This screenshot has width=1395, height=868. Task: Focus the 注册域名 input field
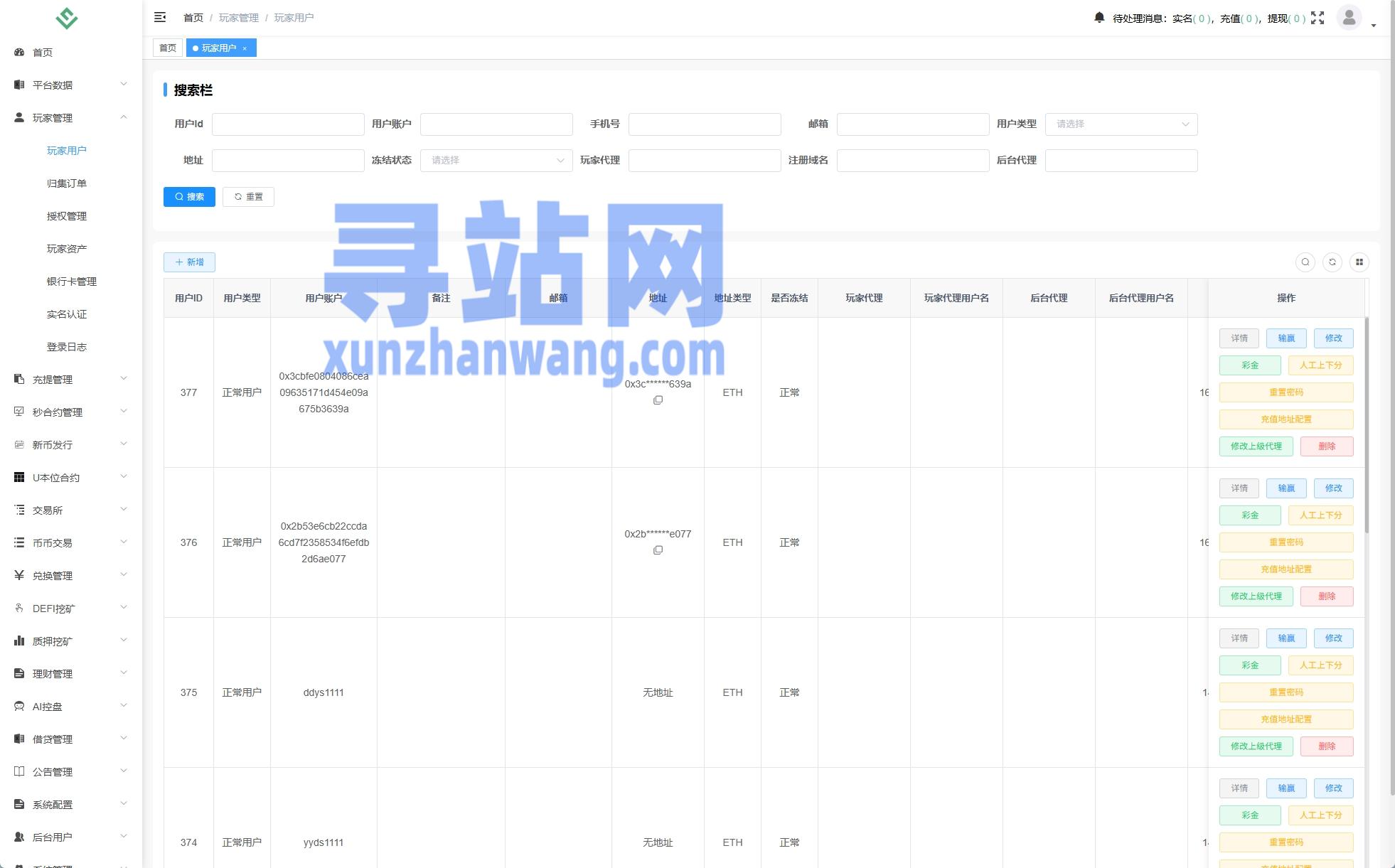click(913, 161)
